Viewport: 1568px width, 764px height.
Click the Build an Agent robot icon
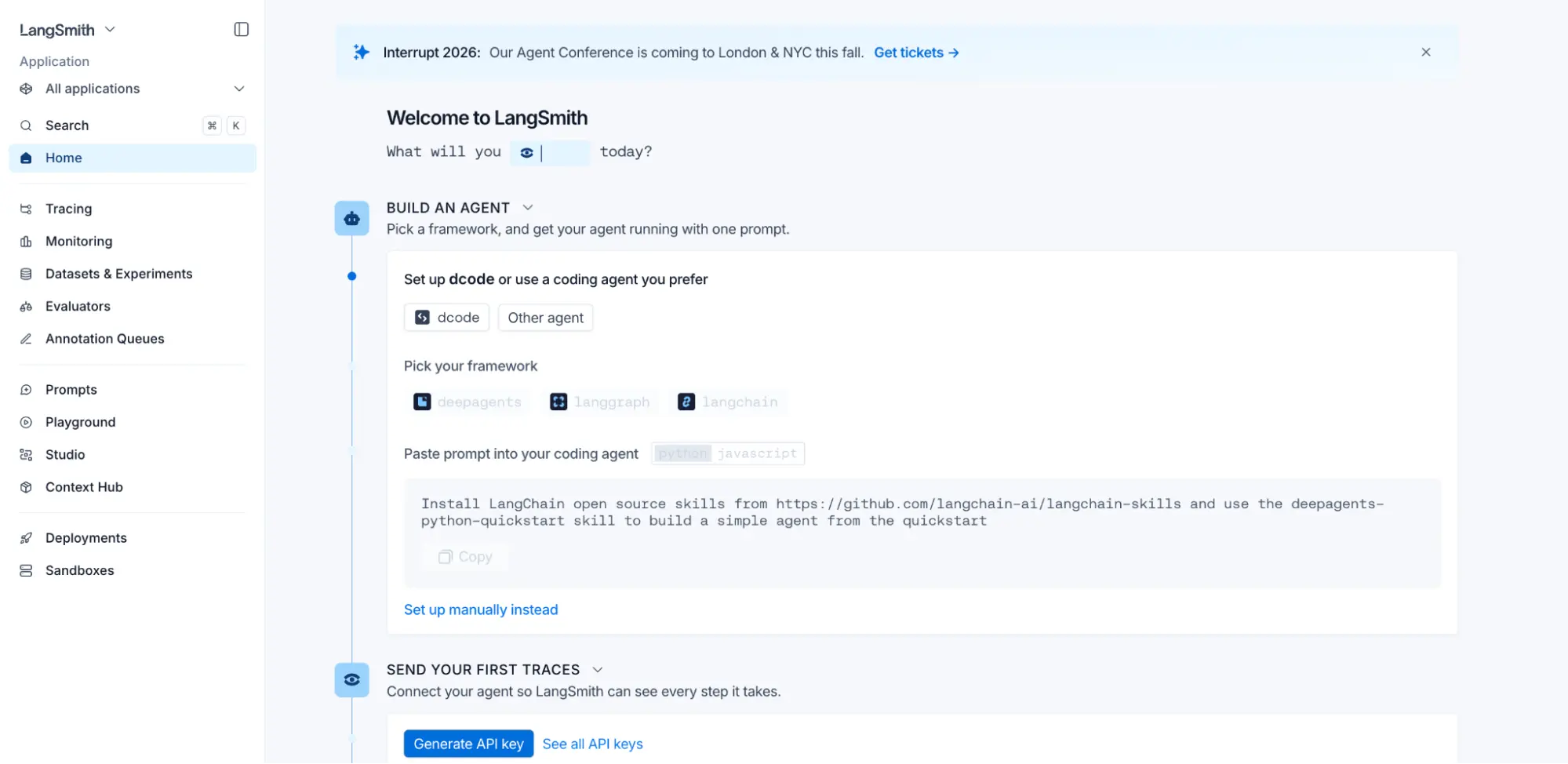click(352, 219)
